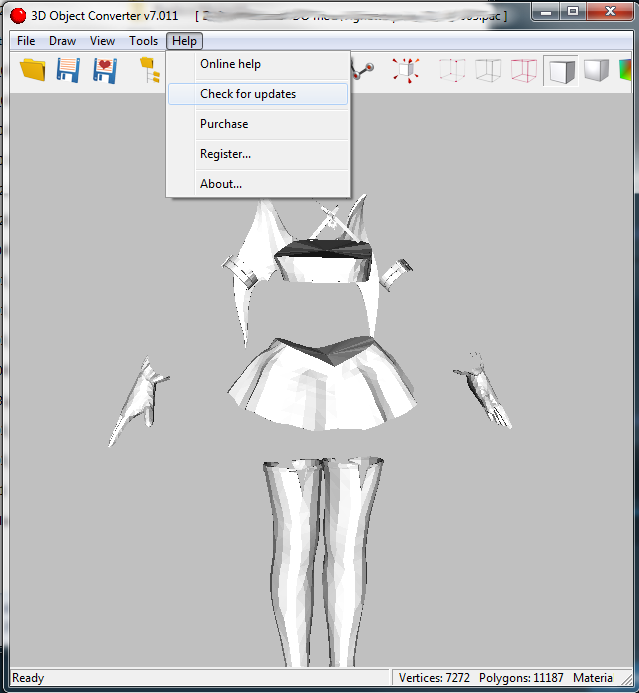Click the blue Save floppy disk icon
Image resolution: width=639 pixels, height=693 pixels.
[68, 70]
